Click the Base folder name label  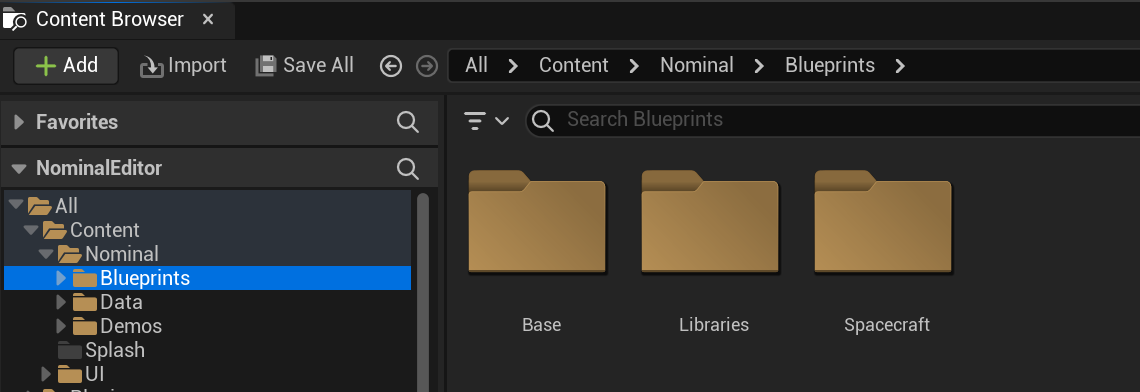(542, 324)
